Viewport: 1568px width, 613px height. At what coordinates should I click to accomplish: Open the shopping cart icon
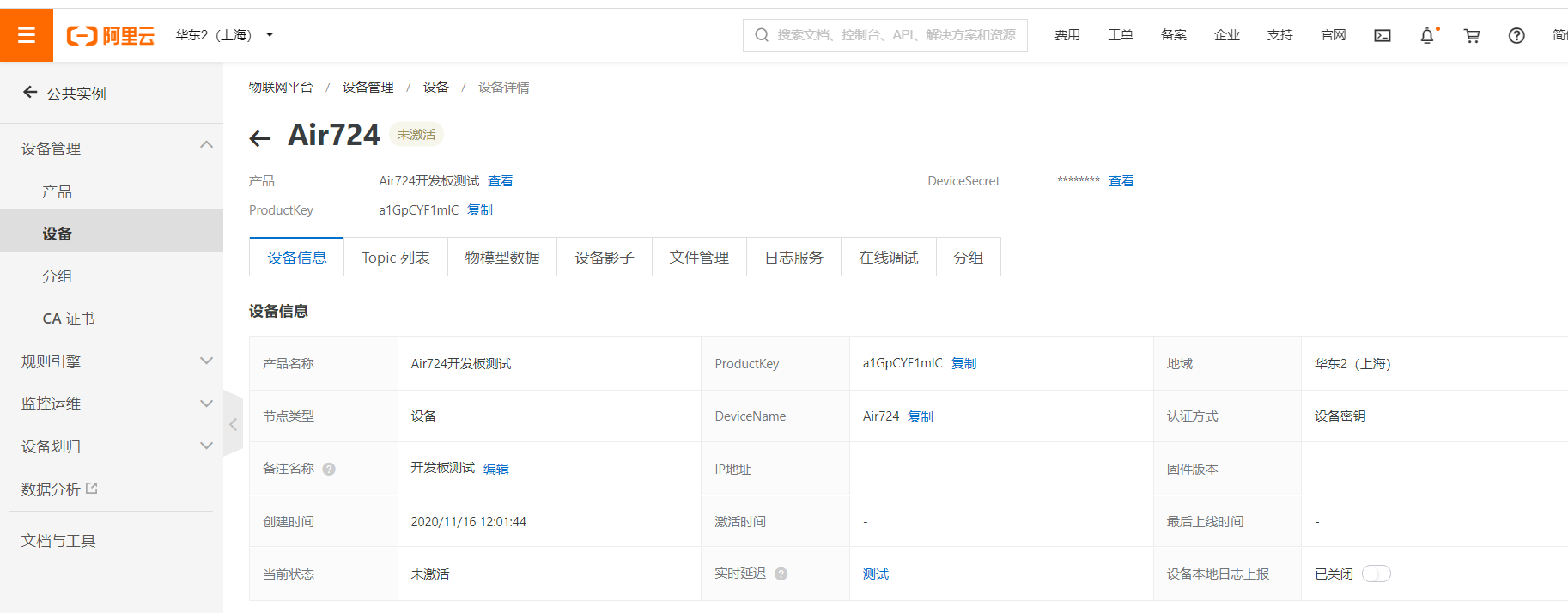(1472, 35)
